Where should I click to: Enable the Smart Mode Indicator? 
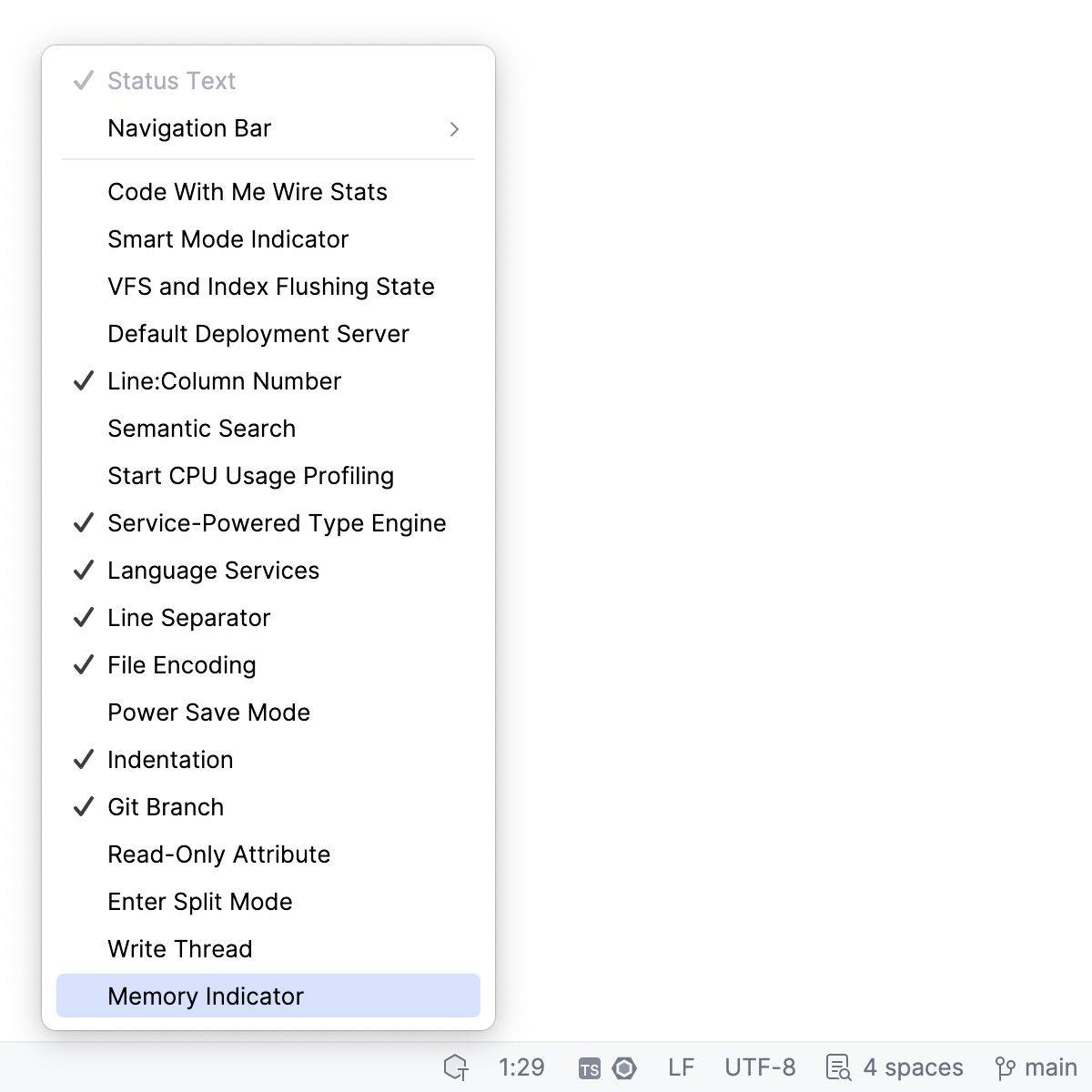227,238
